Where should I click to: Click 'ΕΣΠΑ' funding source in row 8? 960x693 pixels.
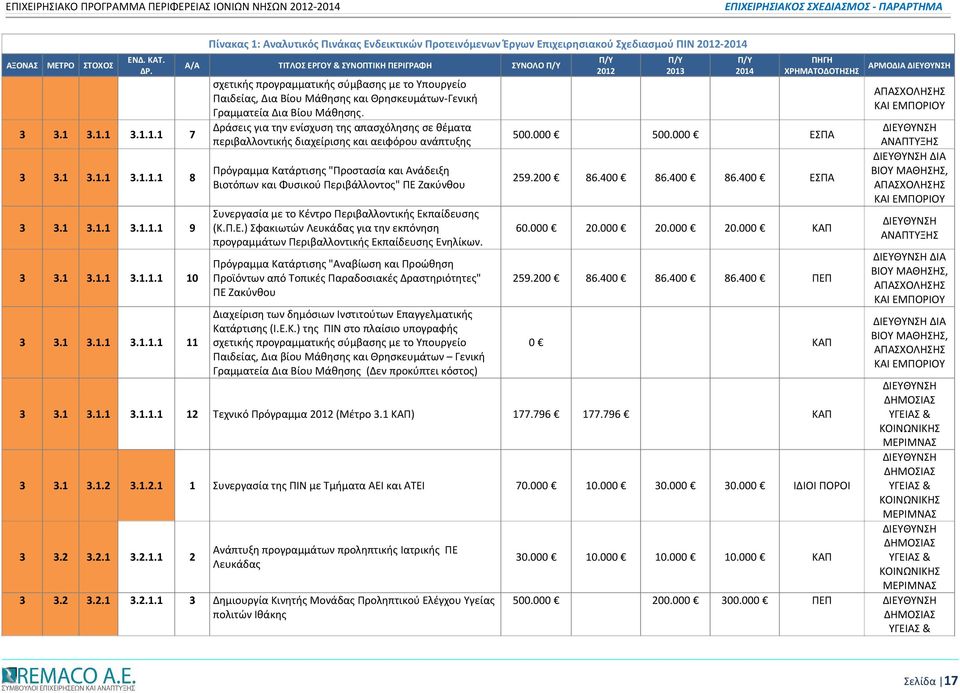tap(822, 178)
